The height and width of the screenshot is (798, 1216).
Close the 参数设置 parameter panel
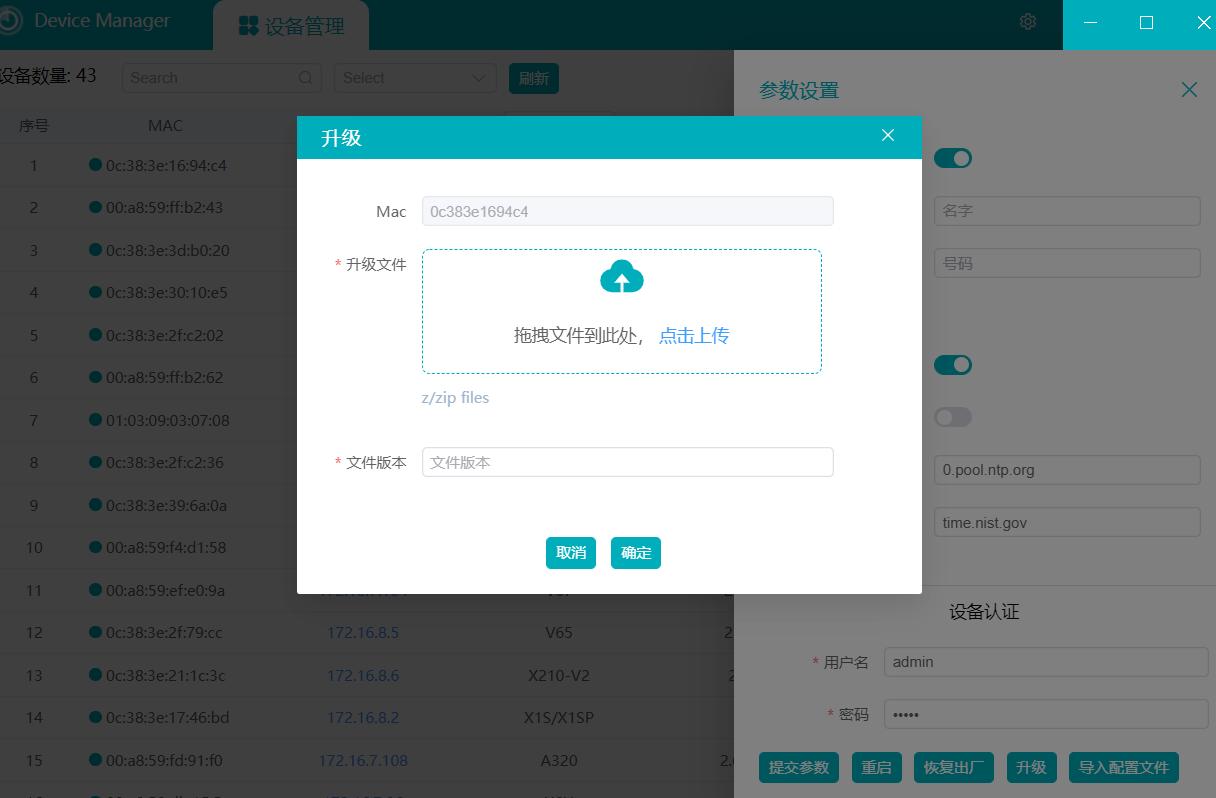pyautogui.click(x=1189, y=89)
